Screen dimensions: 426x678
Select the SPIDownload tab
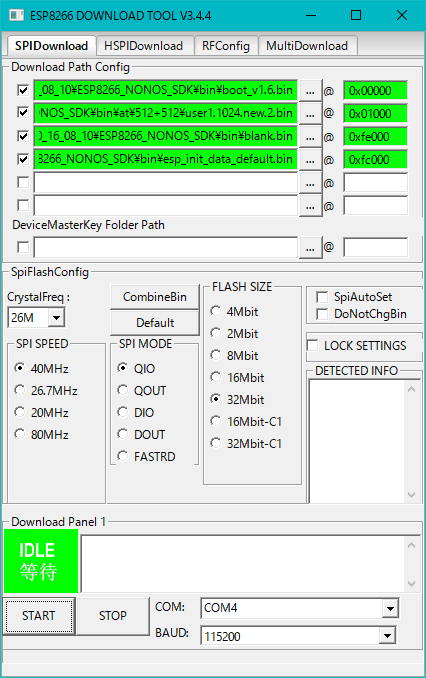click(51, 45)
